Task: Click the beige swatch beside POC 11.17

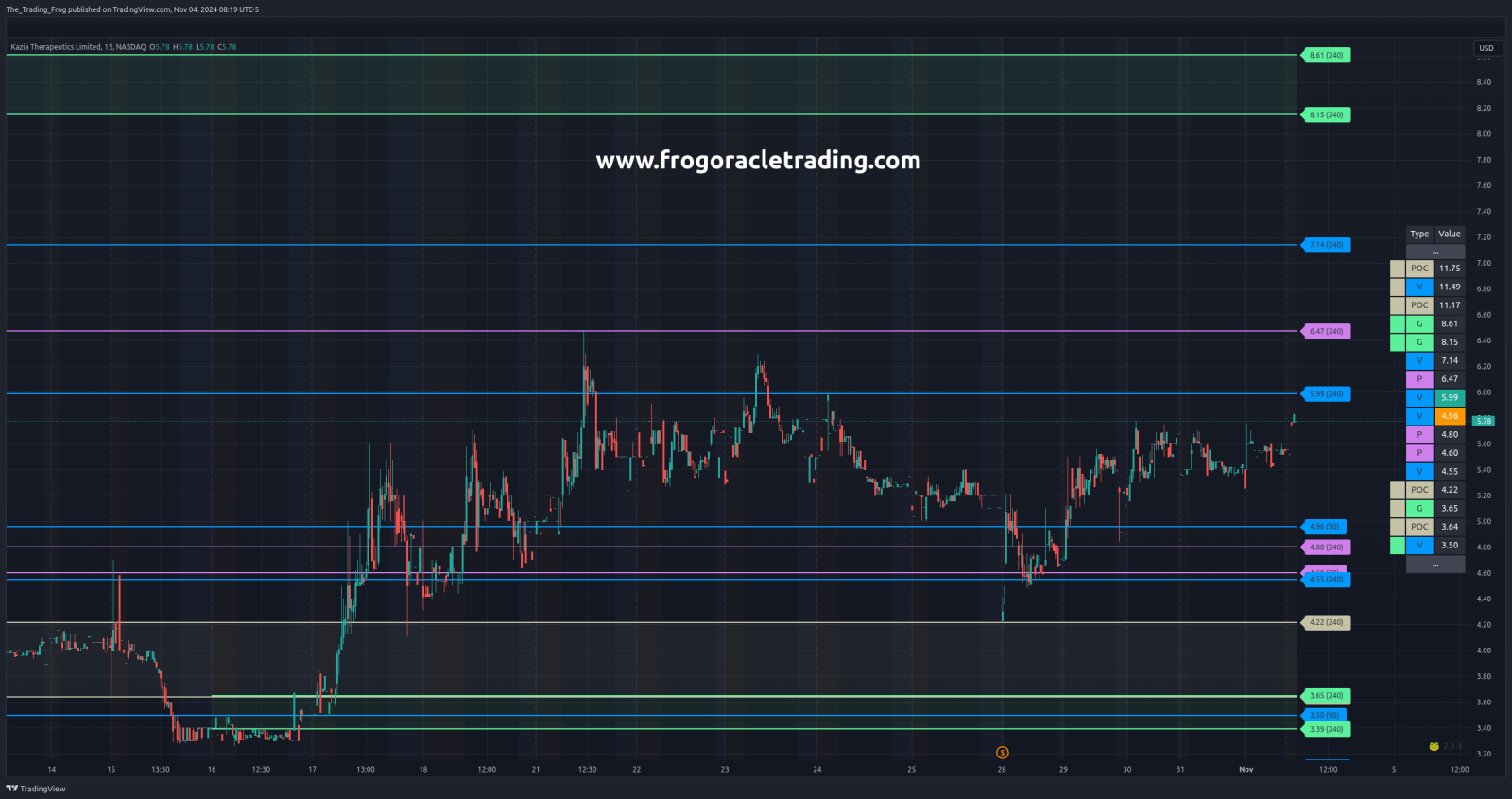Action: [x=1398, y=305]
